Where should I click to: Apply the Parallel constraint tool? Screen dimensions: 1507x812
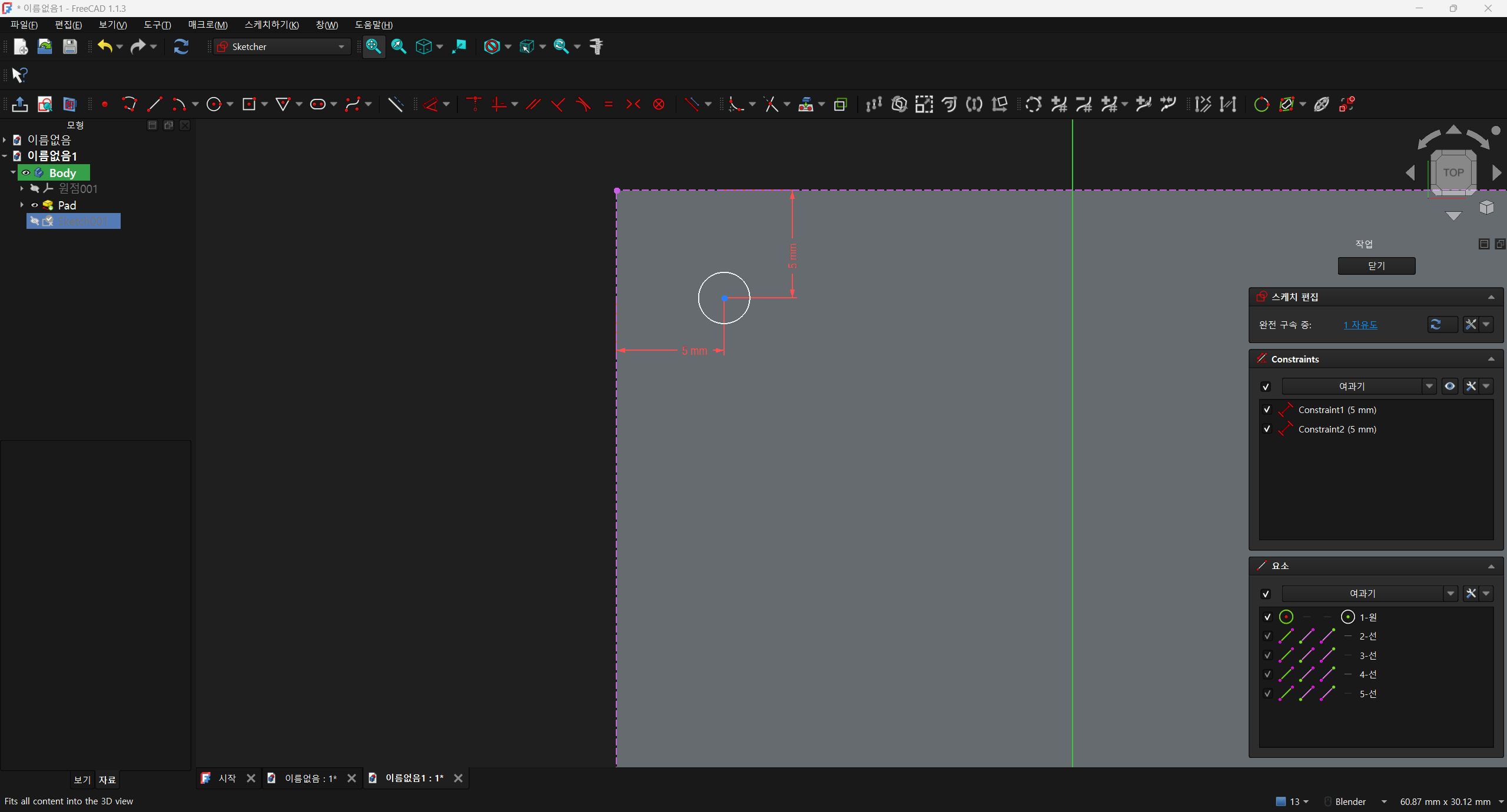click(533, 105)
